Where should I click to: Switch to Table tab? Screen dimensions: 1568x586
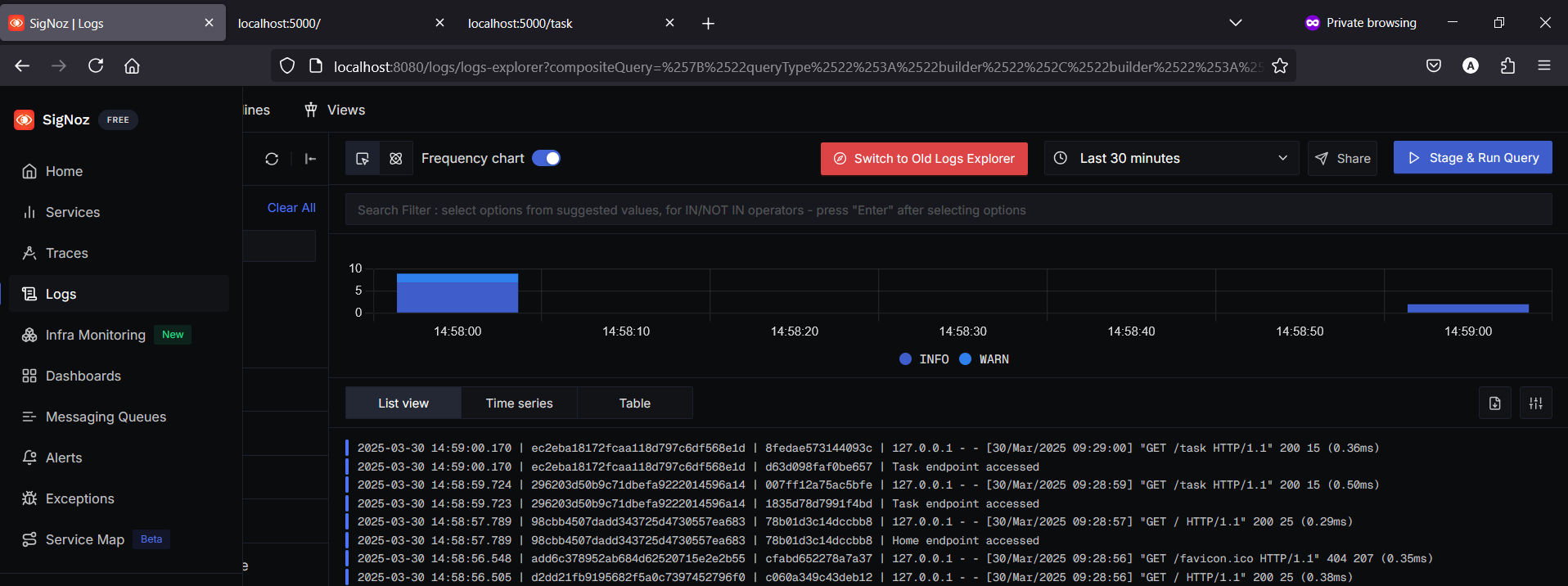[634, 403]
